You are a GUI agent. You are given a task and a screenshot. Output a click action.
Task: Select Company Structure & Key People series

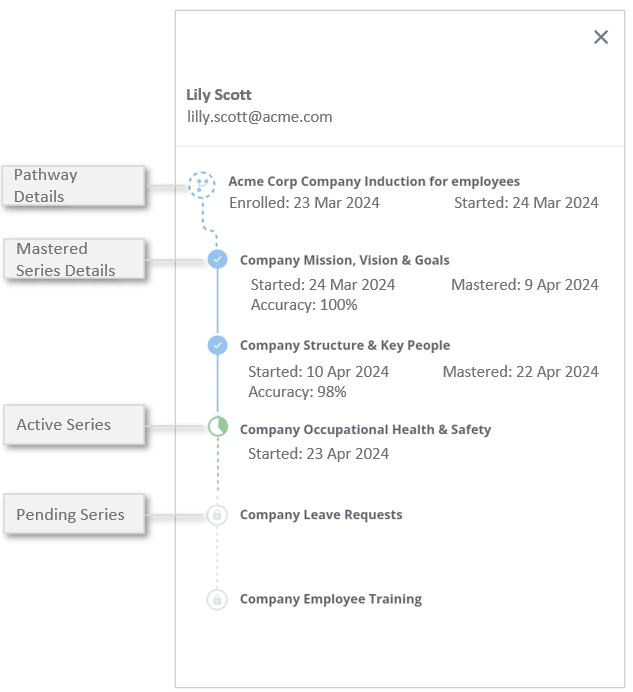pos(345,346)
